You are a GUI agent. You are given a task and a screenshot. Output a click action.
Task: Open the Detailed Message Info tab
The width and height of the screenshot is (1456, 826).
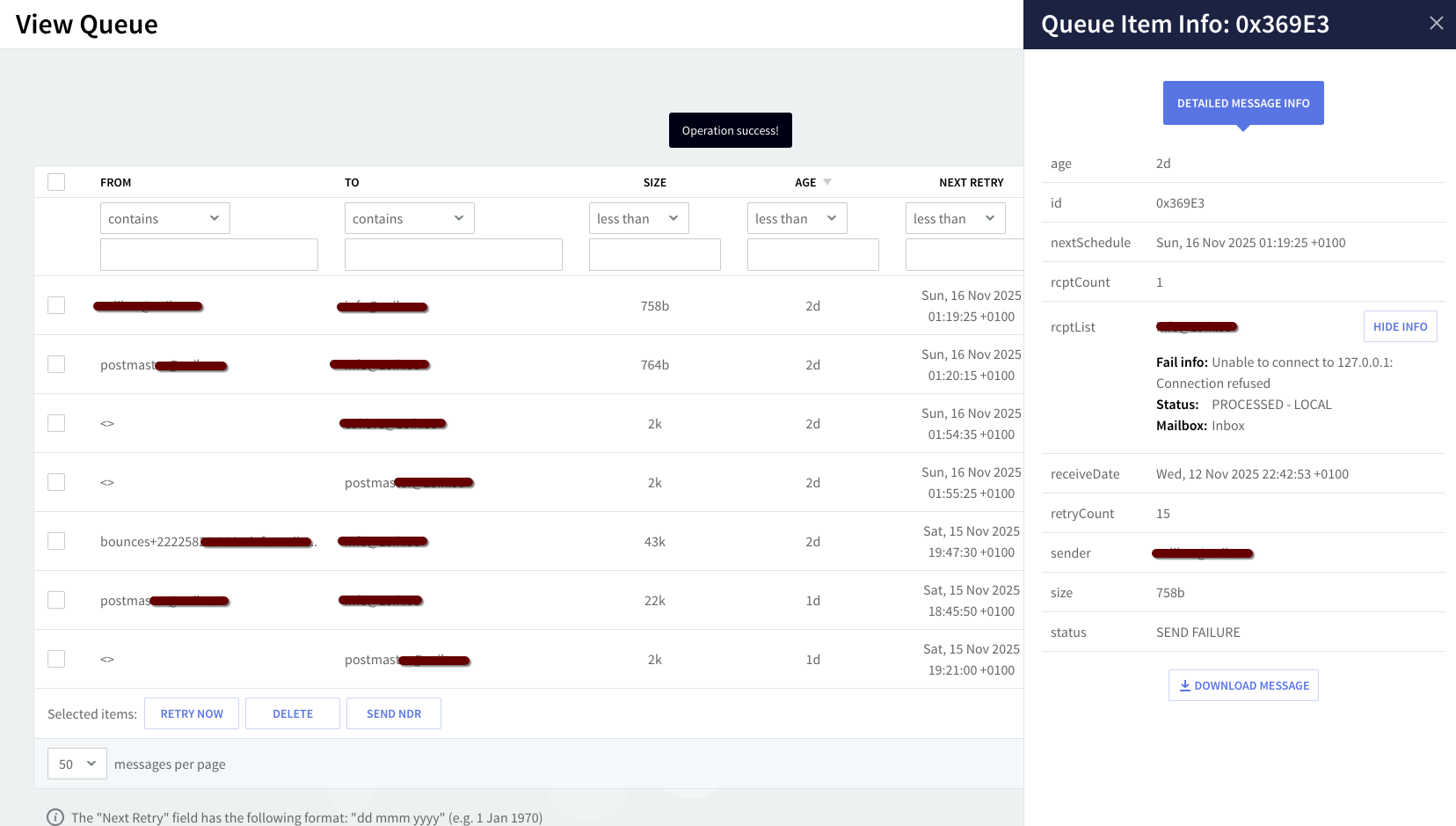click(x=1242, y=103)
